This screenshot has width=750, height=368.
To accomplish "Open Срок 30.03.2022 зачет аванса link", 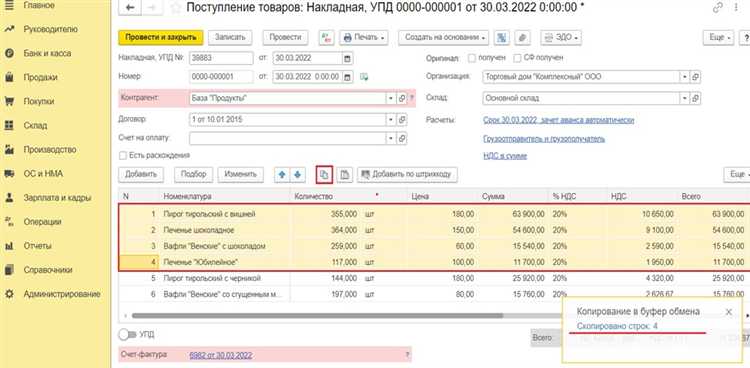I will click(559, 120).
